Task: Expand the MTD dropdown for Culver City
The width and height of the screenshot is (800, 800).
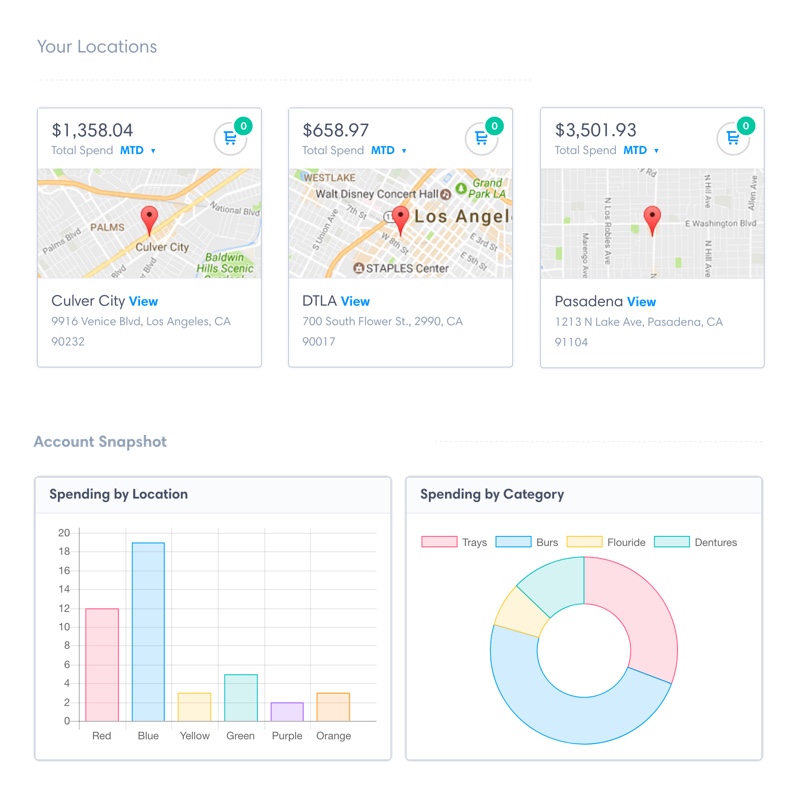Action: [x=138, y=151]
